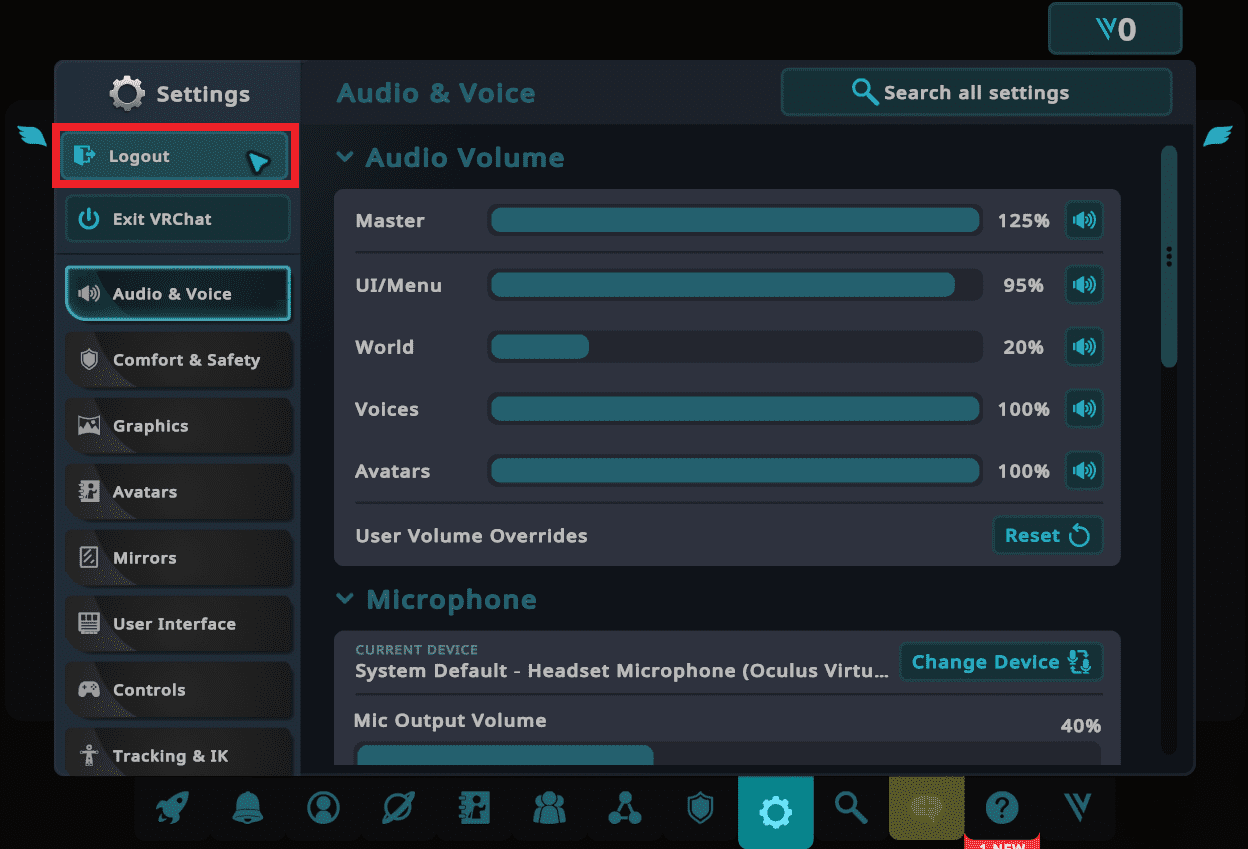1248x849 pixels.
Task: Open Comfort & Safety settings category
Action: (x=178, y=360)
